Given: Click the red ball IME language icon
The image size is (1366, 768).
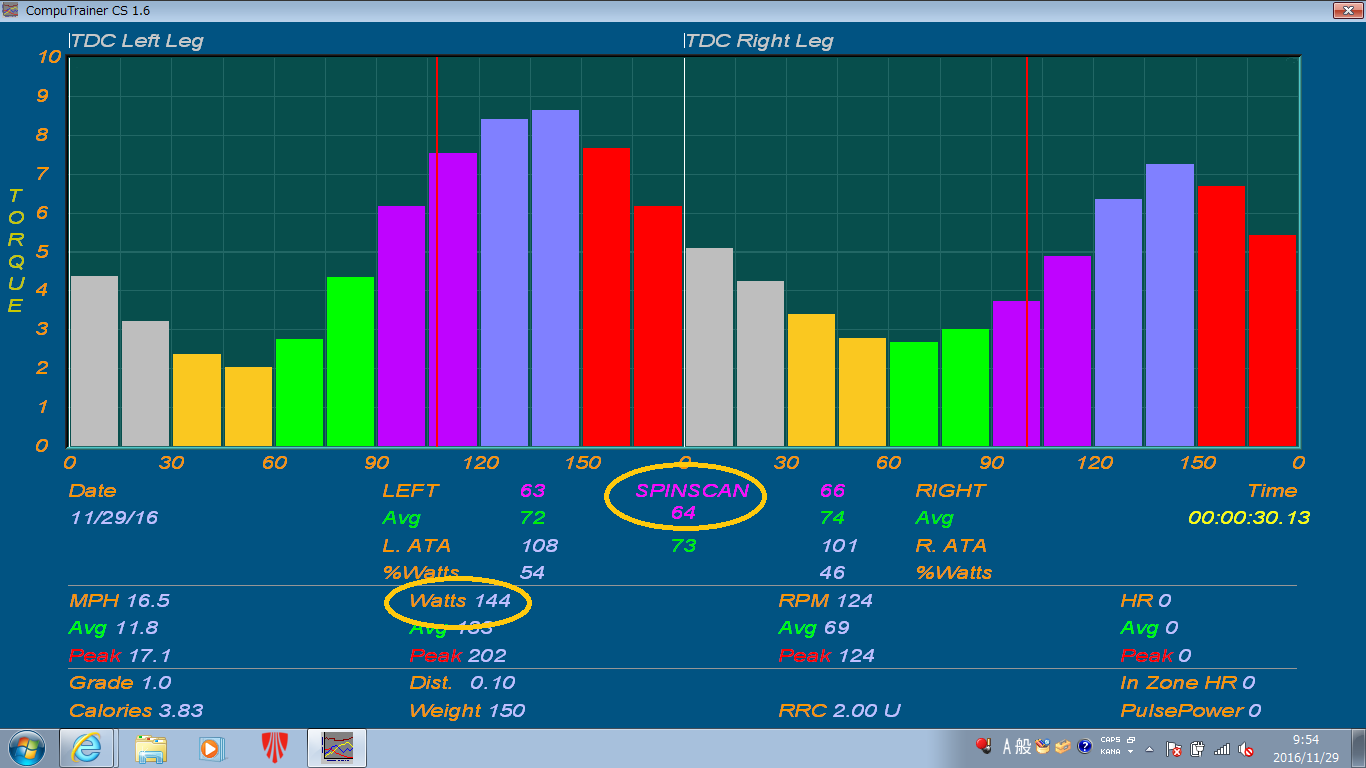Looking at the screenshot, I should coord(984,746).
